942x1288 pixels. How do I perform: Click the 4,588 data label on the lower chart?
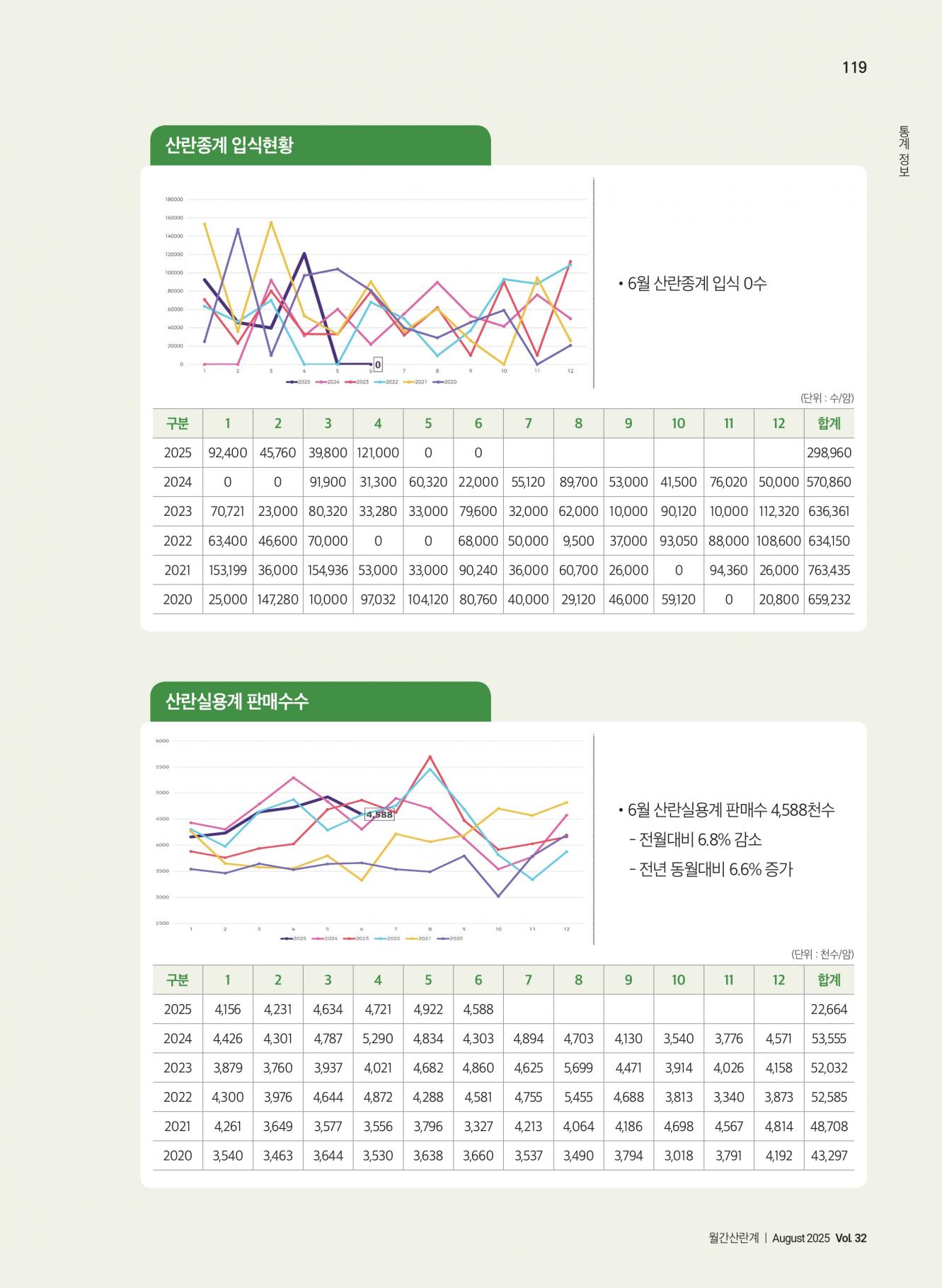click(379, 815)
